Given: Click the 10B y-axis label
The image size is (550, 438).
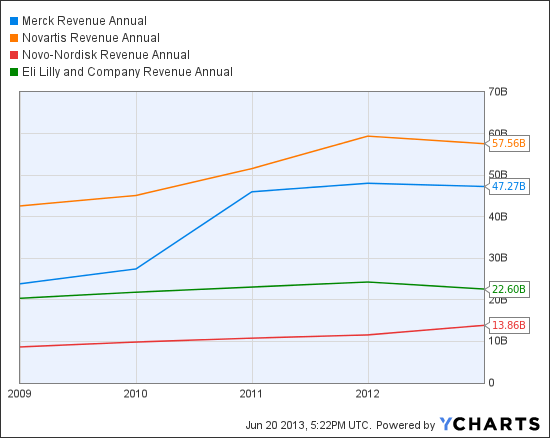Looking at the screenshot, I should tap(498, 341).
